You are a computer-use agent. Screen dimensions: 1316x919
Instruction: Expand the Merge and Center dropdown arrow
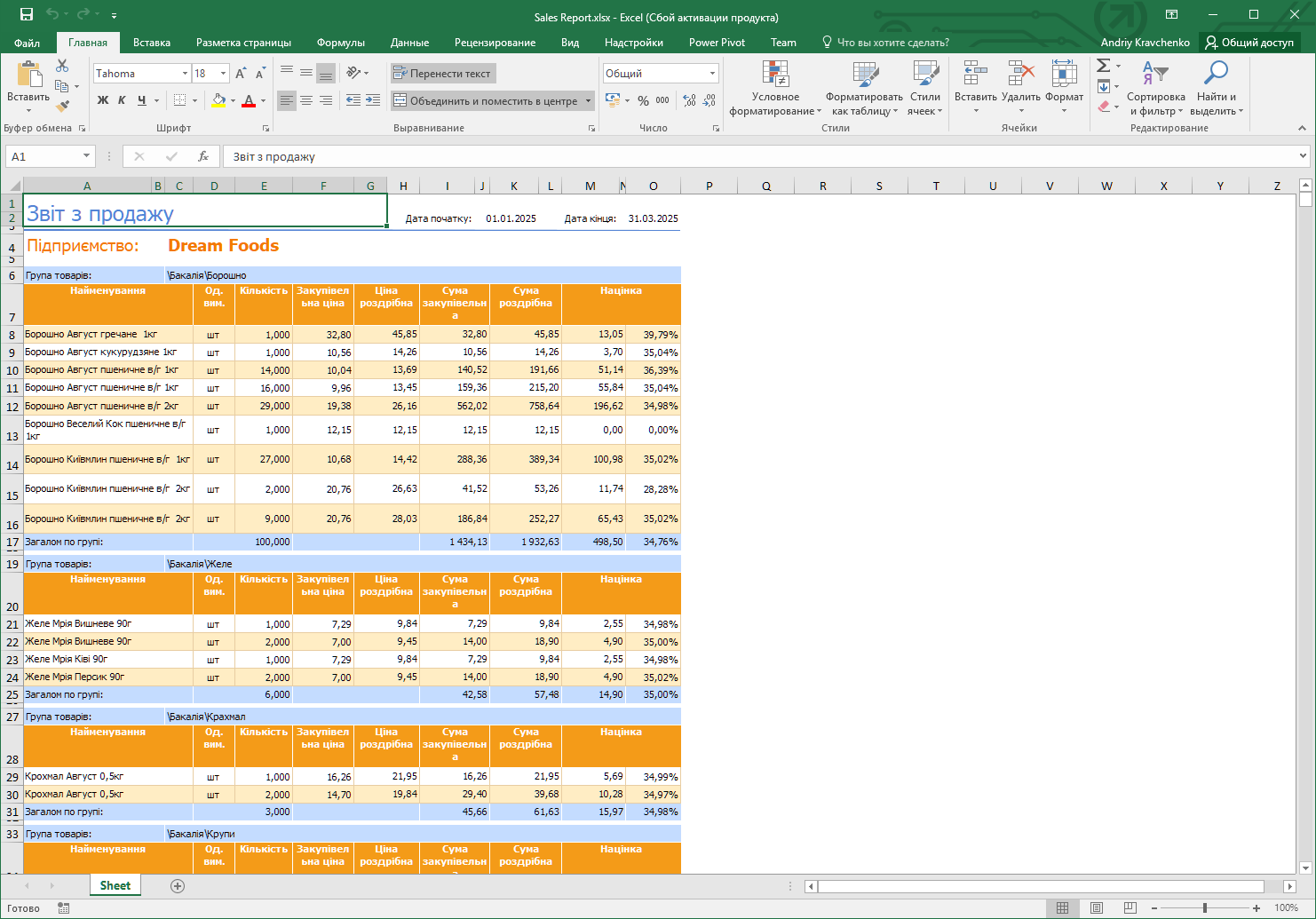click(x=588, y=100)
